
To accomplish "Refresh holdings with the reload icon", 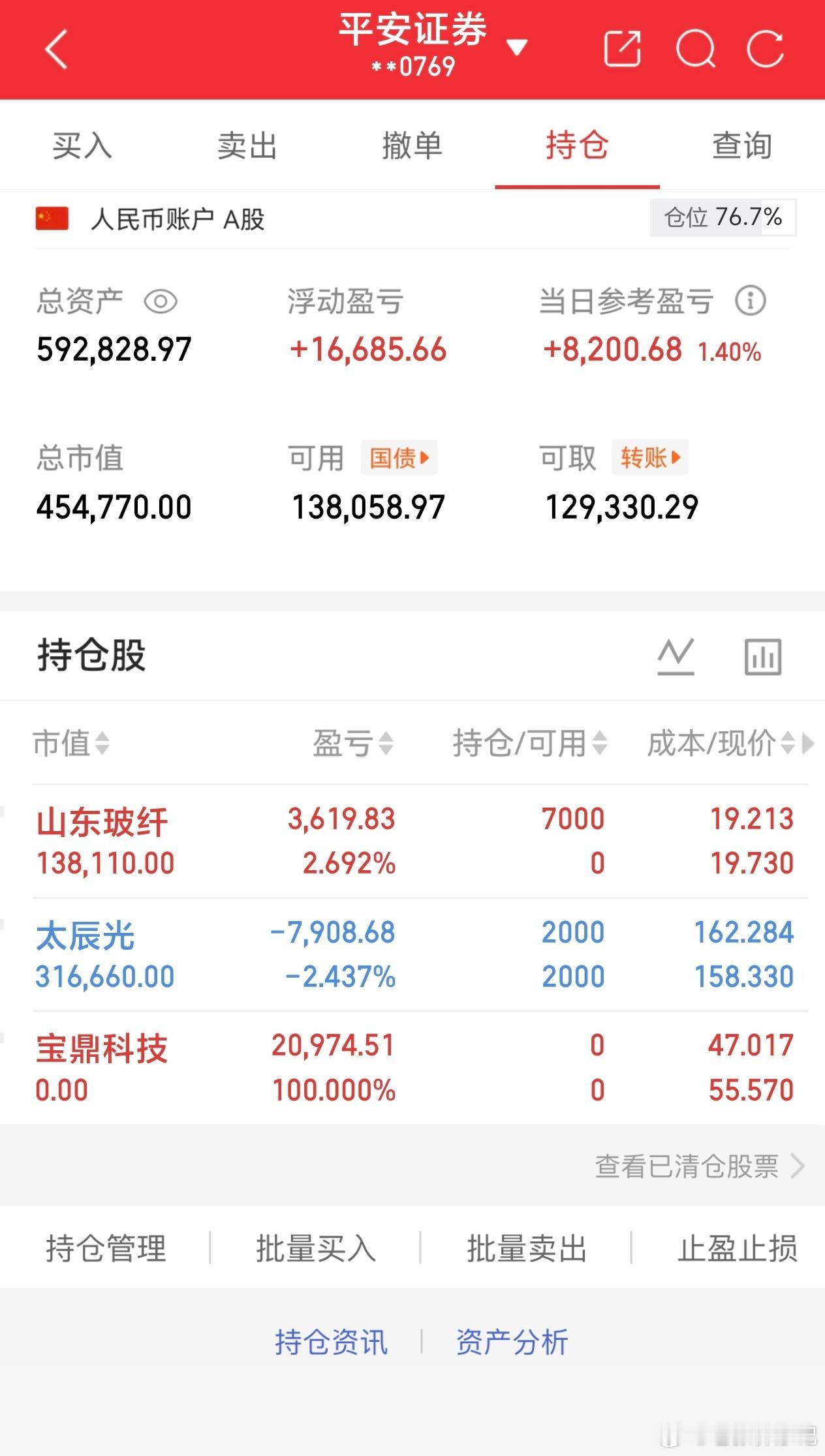I will pyautogui.click(x=765, y=49).
